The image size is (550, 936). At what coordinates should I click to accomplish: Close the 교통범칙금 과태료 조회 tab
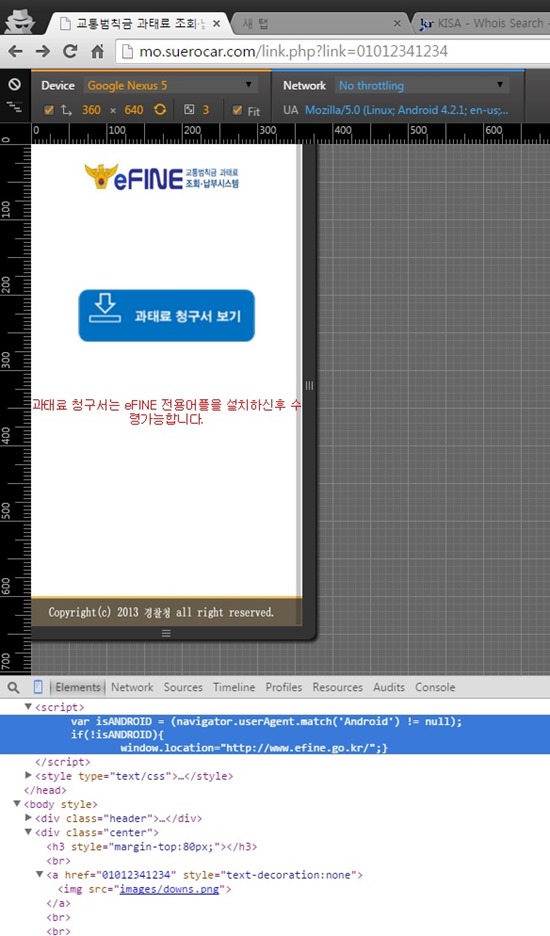pyautogui.click(x=216, y=24)
